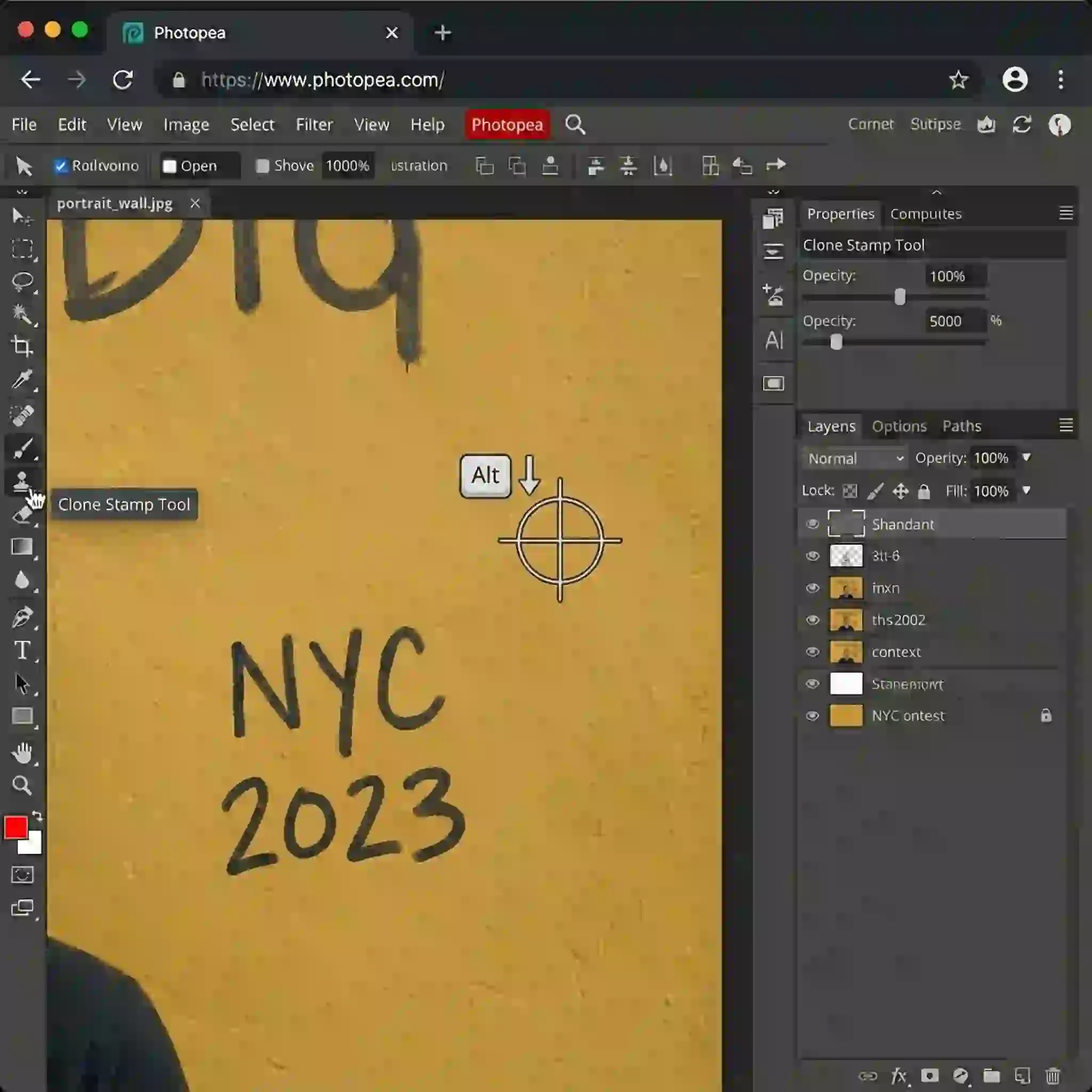The image size is (1092, 1092).
Task: Click the 5000 opacity input field
Action: pos(954,321)
